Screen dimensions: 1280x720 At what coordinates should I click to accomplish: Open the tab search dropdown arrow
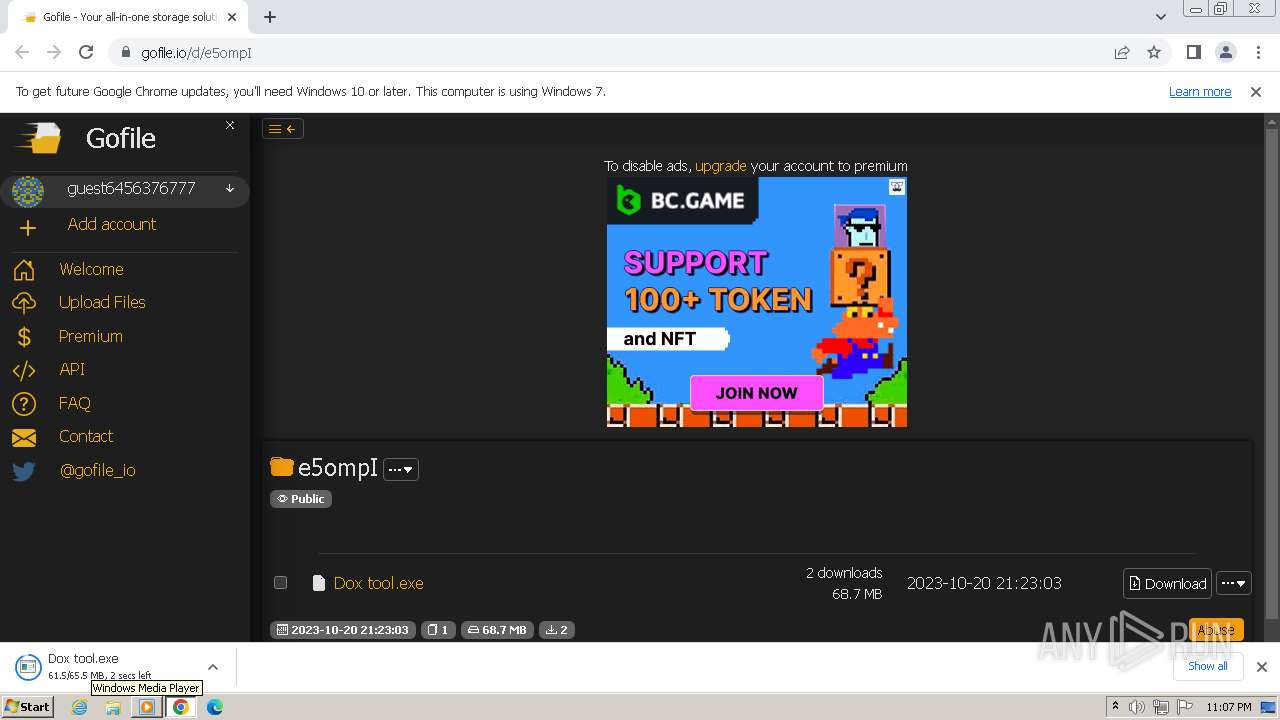point(1160,16)
